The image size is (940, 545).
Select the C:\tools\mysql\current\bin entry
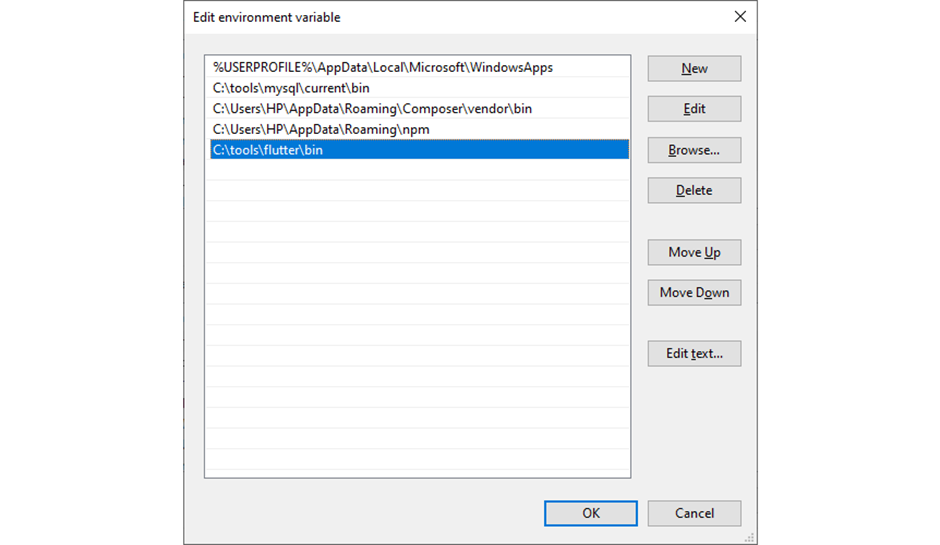419,88
